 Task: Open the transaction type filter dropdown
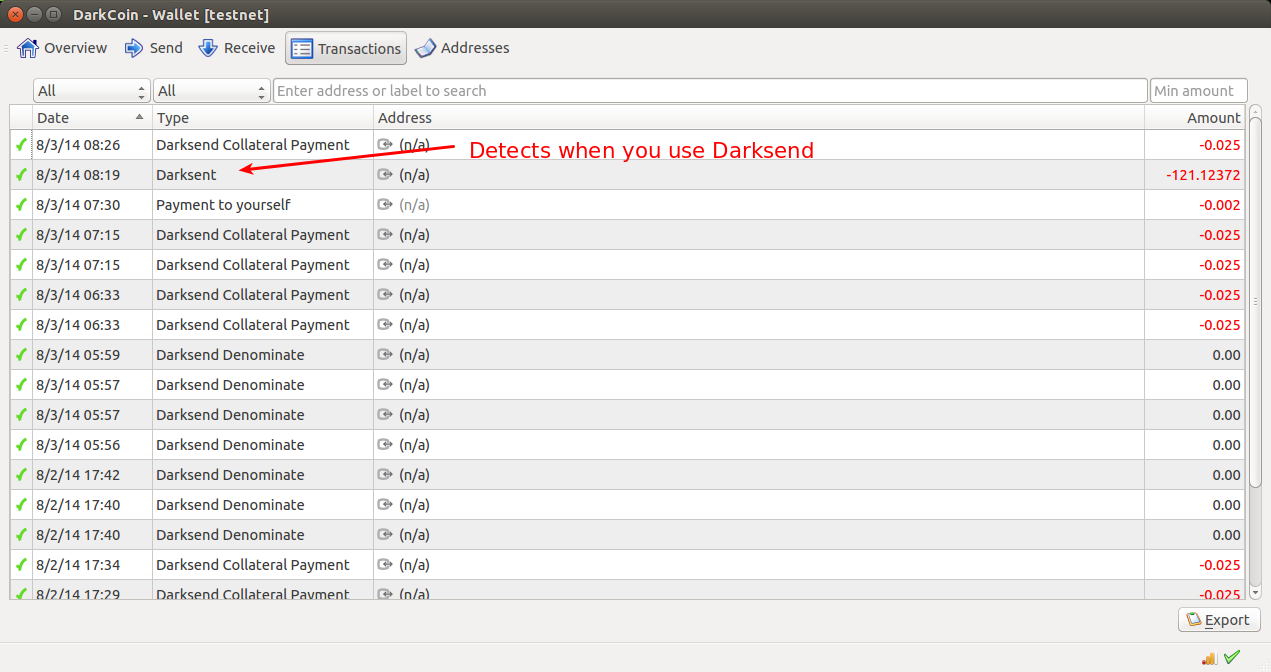[212, 91]
